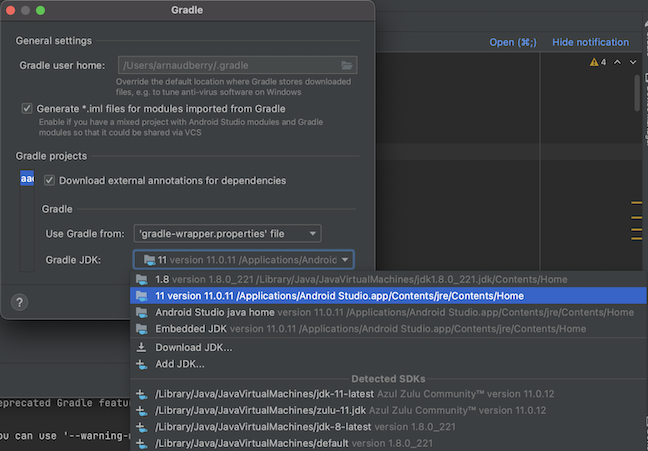
Task: Click the plus icon beside Add JDK...
Action: (x=142, y=363)
